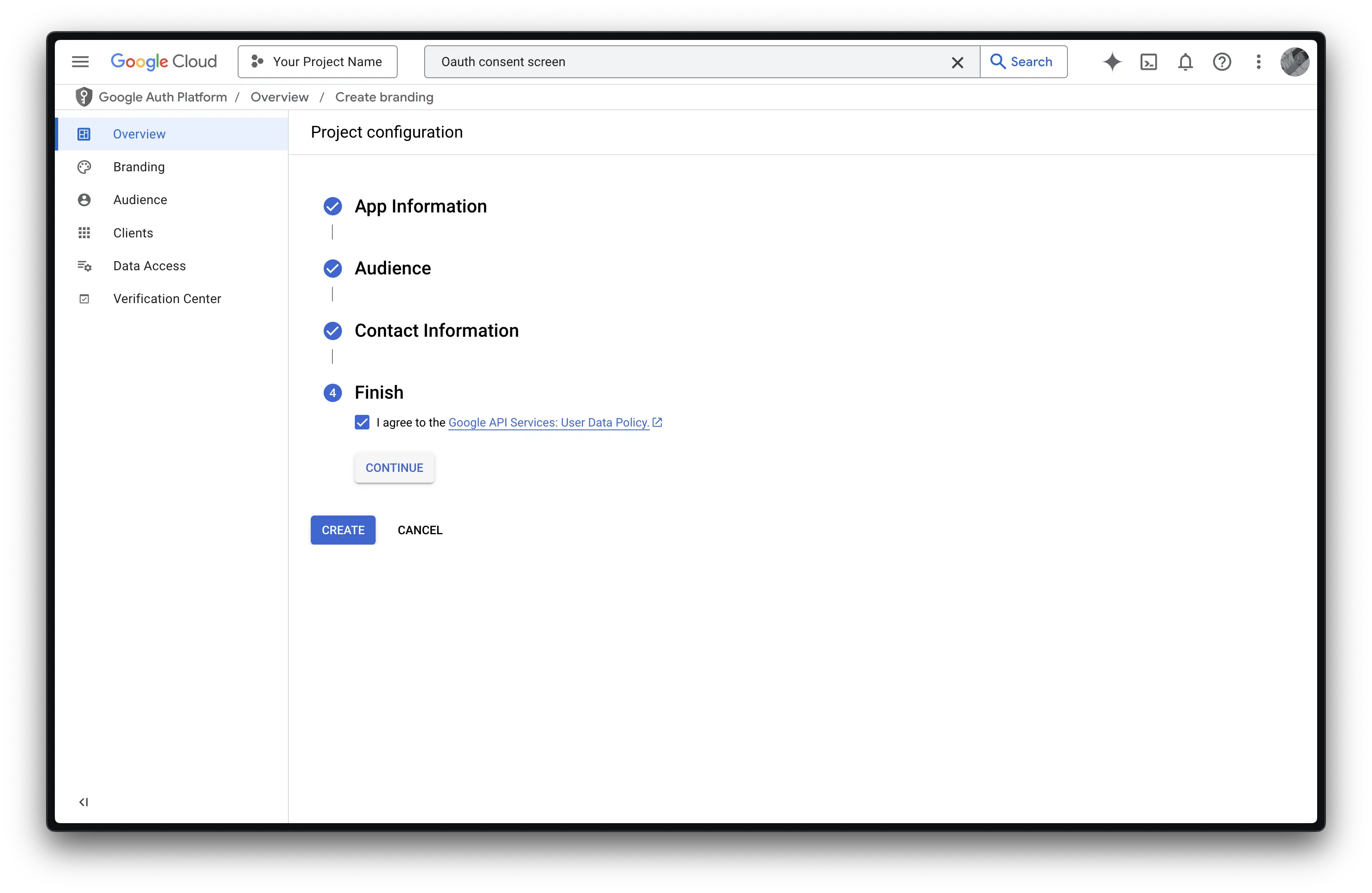
Task: Open Audience in the sidebar
Action: 172,200
